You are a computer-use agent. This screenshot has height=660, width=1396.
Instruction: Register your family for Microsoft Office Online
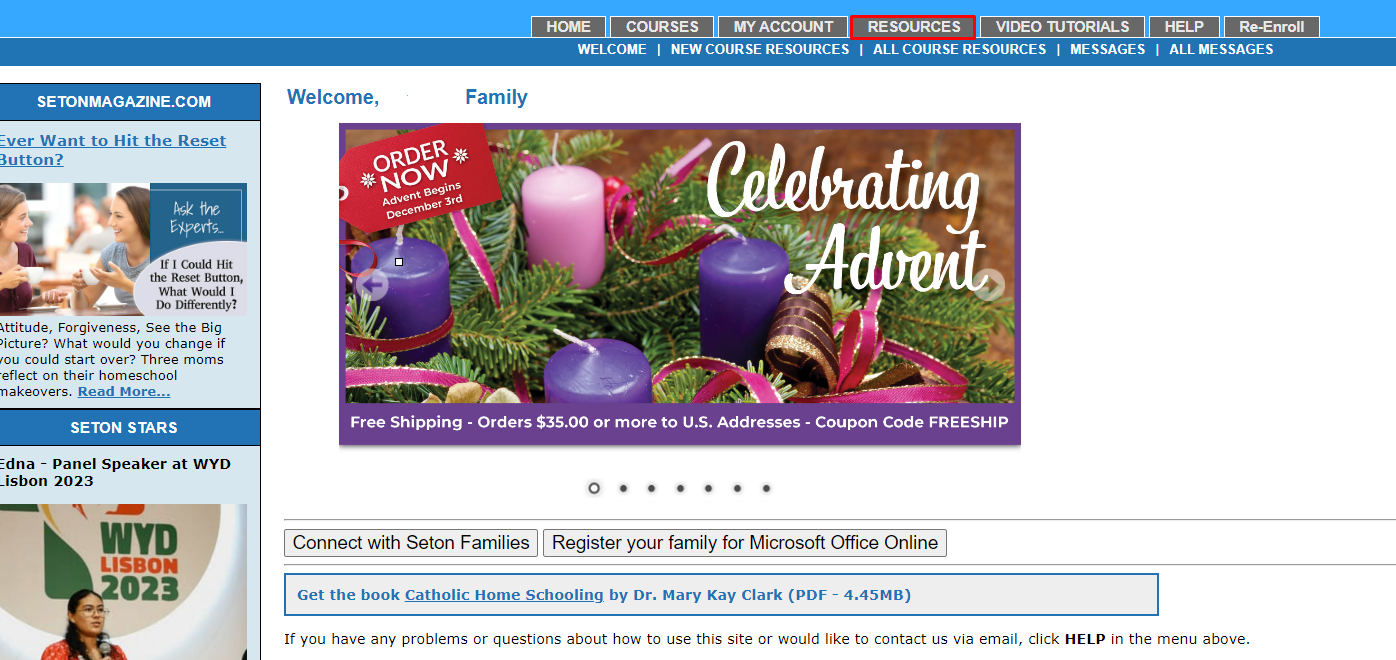click(745, 543)
